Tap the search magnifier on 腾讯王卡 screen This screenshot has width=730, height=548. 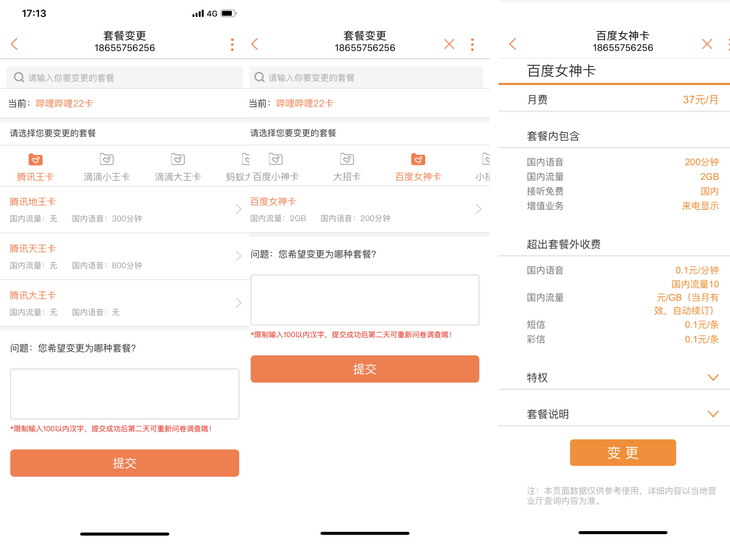pyautogui.click(x=19, y=77)
